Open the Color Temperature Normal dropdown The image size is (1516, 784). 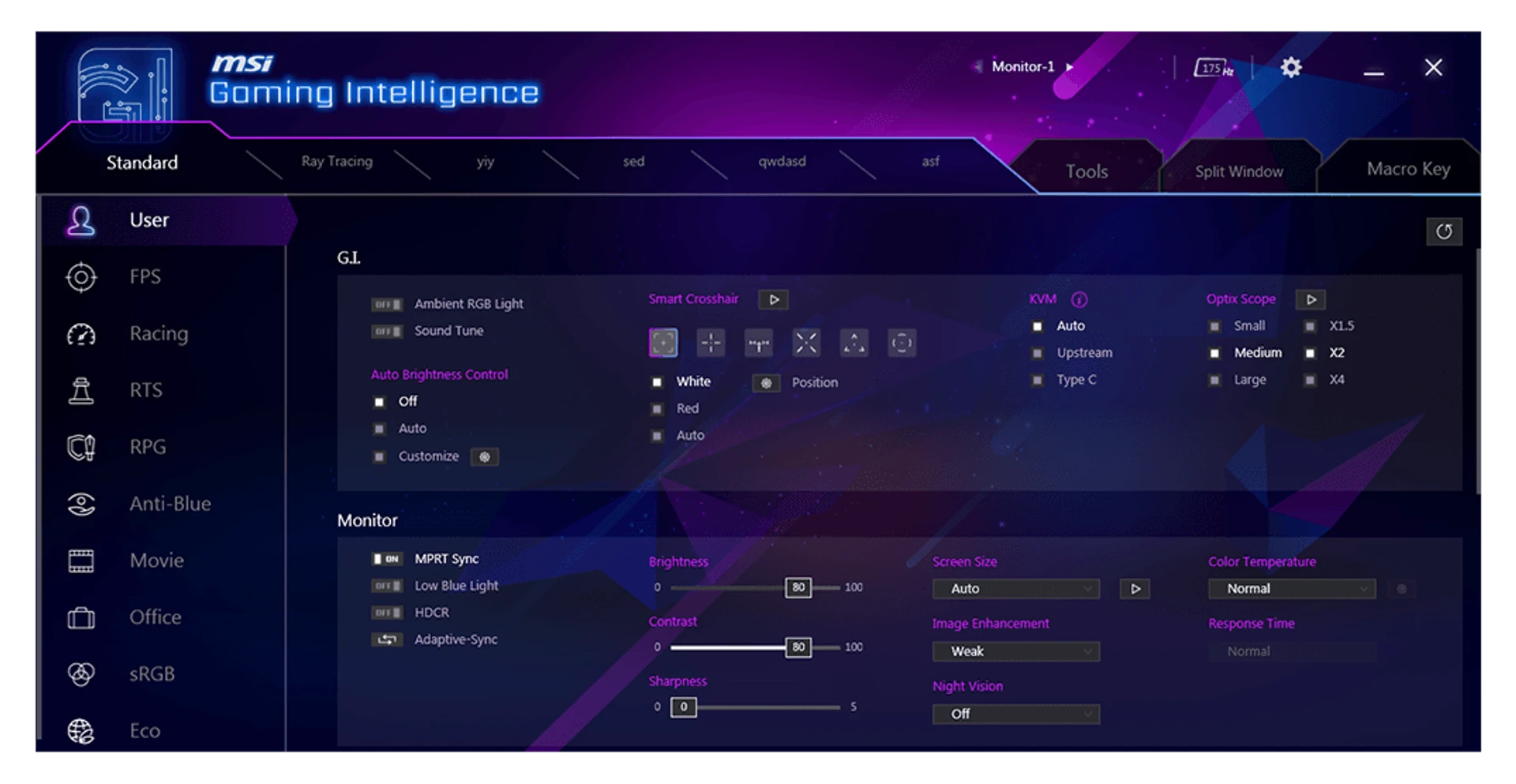point(1292,589)
